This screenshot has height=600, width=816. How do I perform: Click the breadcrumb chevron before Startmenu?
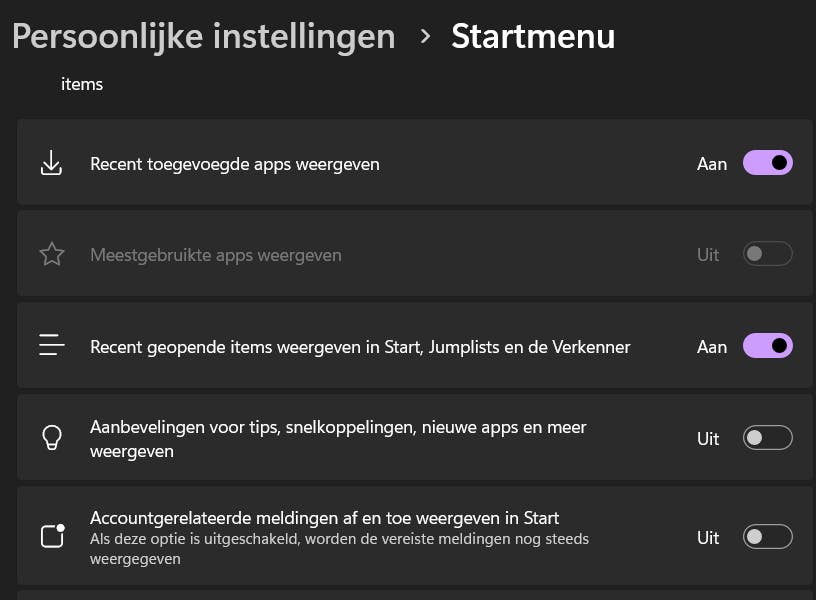tap(426, 37)
